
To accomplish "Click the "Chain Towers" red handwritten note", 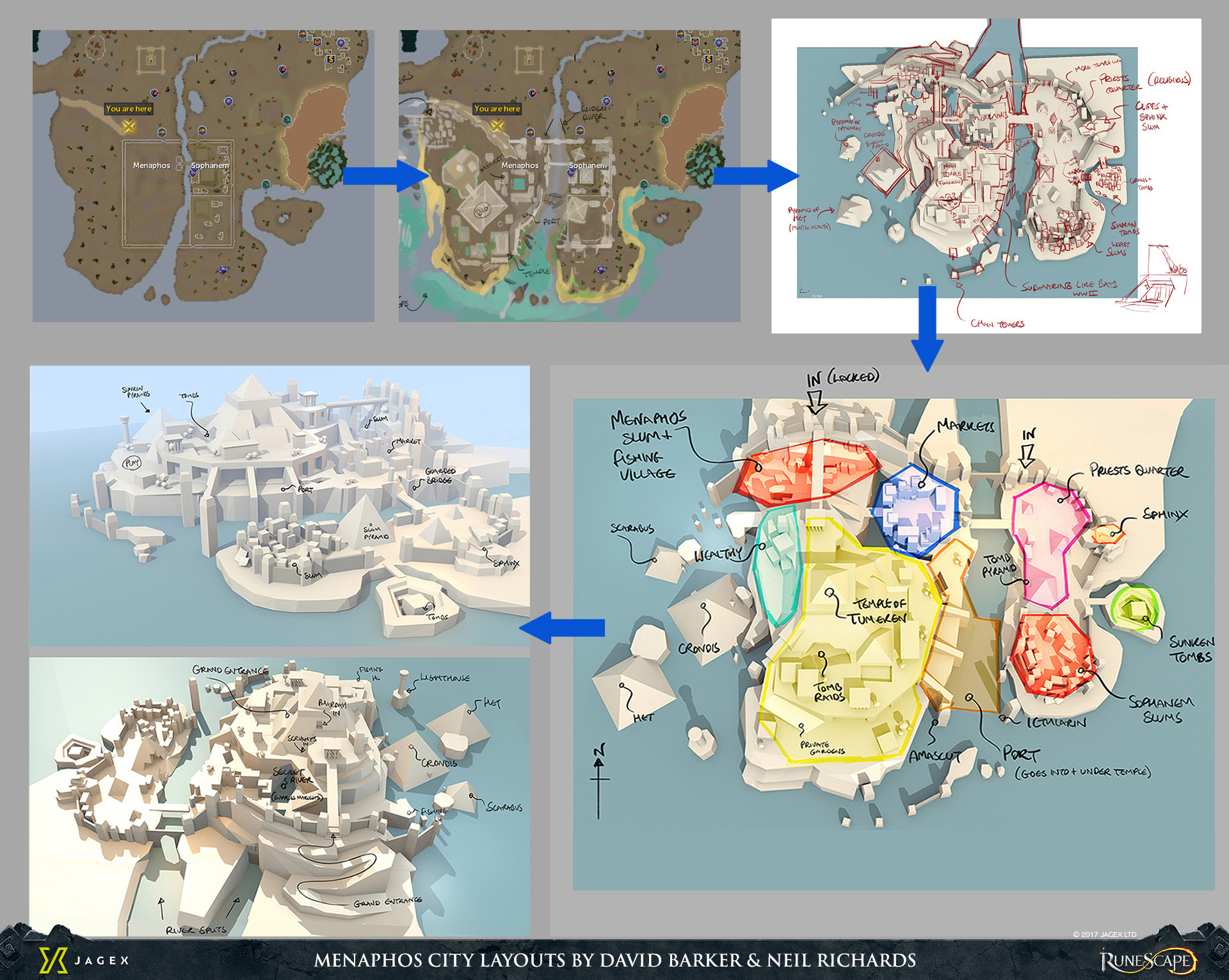I will pyautogui.click(x=997, y=324).
